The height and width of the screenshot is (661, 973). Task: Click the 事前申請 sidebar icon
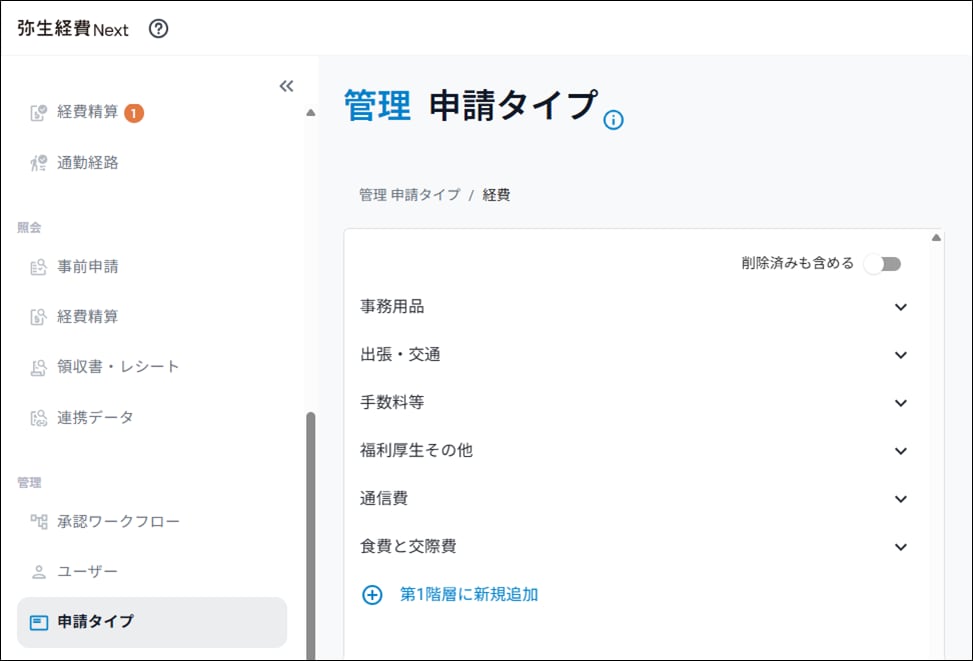[x=39, y=267]
